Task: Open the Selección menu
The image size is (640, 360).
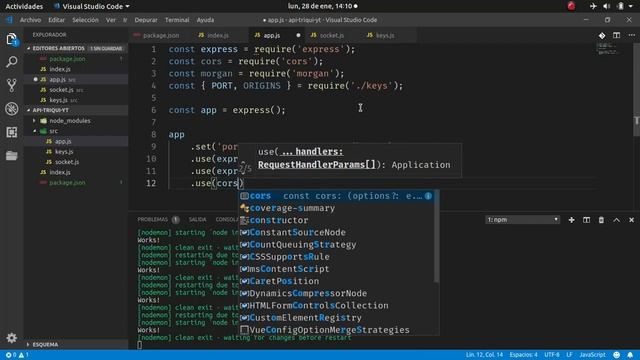Action: [85, 20]
